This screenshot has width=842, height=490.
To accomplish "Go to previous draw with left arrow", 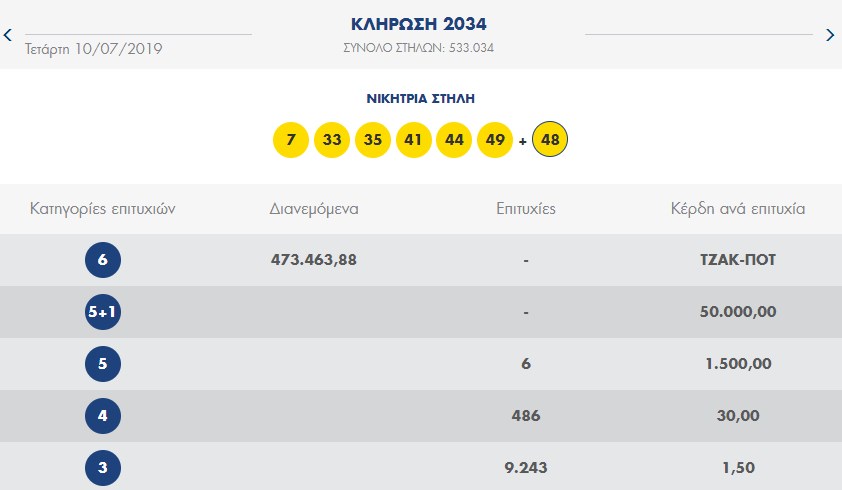I will point(8,35).
